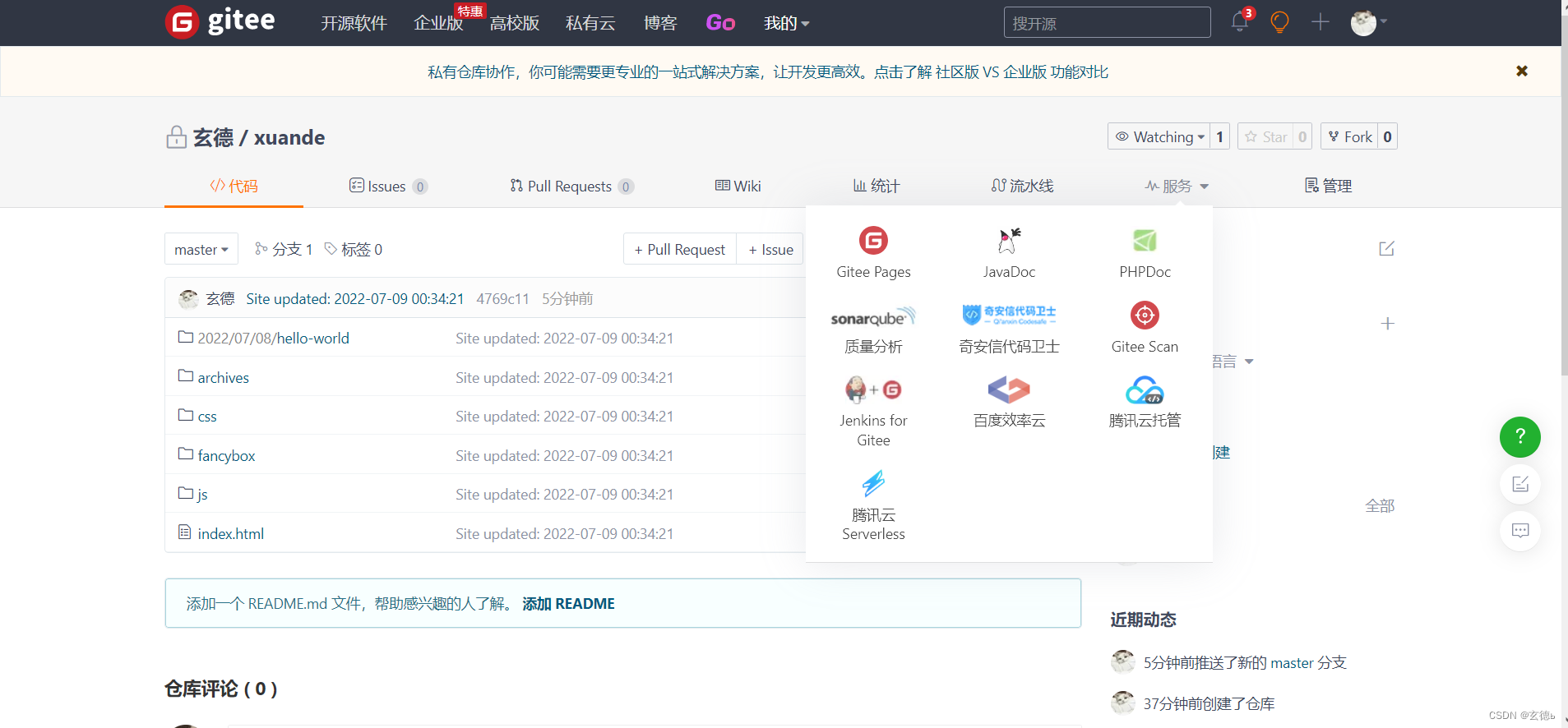This screenshot has width=1568, height=728.
Task: Click the Fork button
Action: pyautogui.click(x=1349, y=136)
